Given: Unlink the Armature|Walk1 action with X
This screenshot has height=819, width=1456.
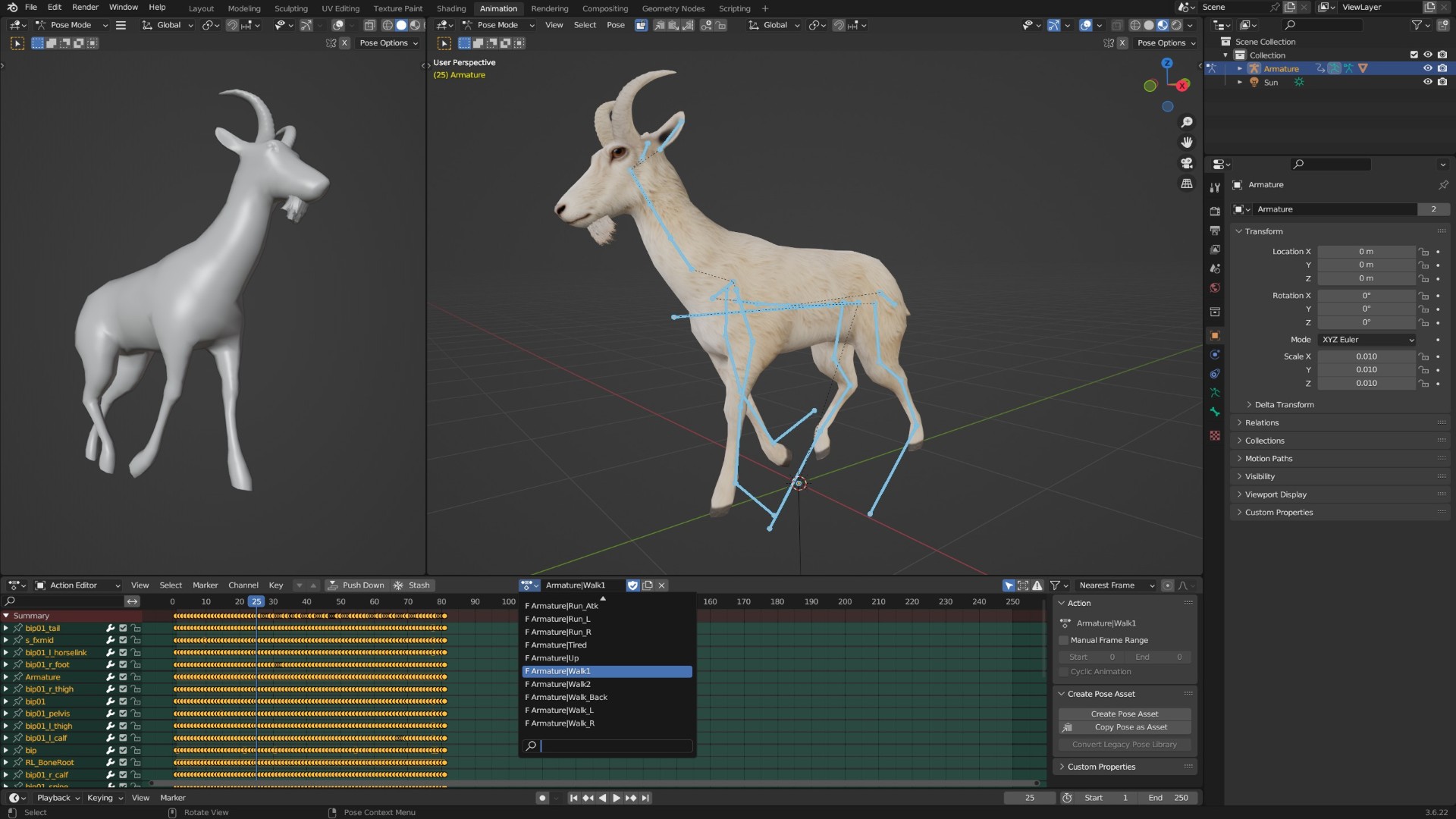Looking at the screenshot, I should pyautogui.click(x=661, y=585).
